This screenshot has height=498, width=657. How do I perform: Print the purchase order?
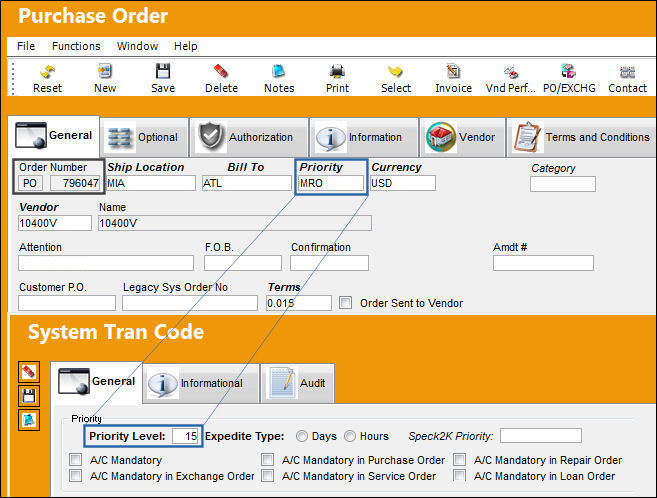click(x=337, y=72)
